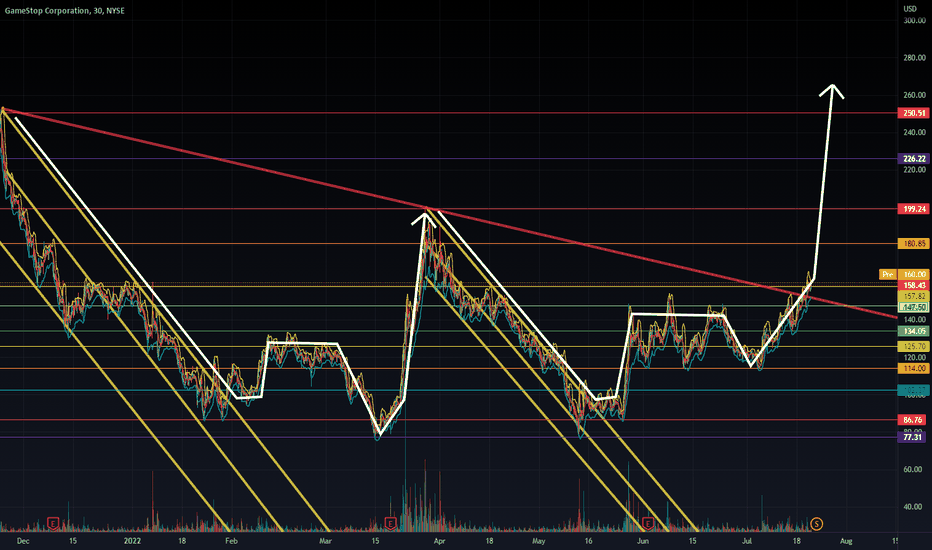This screenshot has width=932, height=550.
Task: Select the green 134.05 price label
Action: [914, 332]
